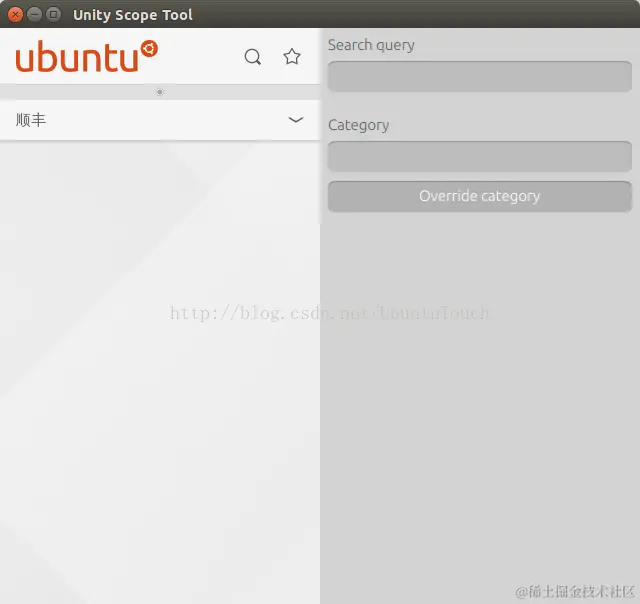This screenshot has width=640, height=604.
Task: Click the page indicator dot under header
Action: point(160,92)
